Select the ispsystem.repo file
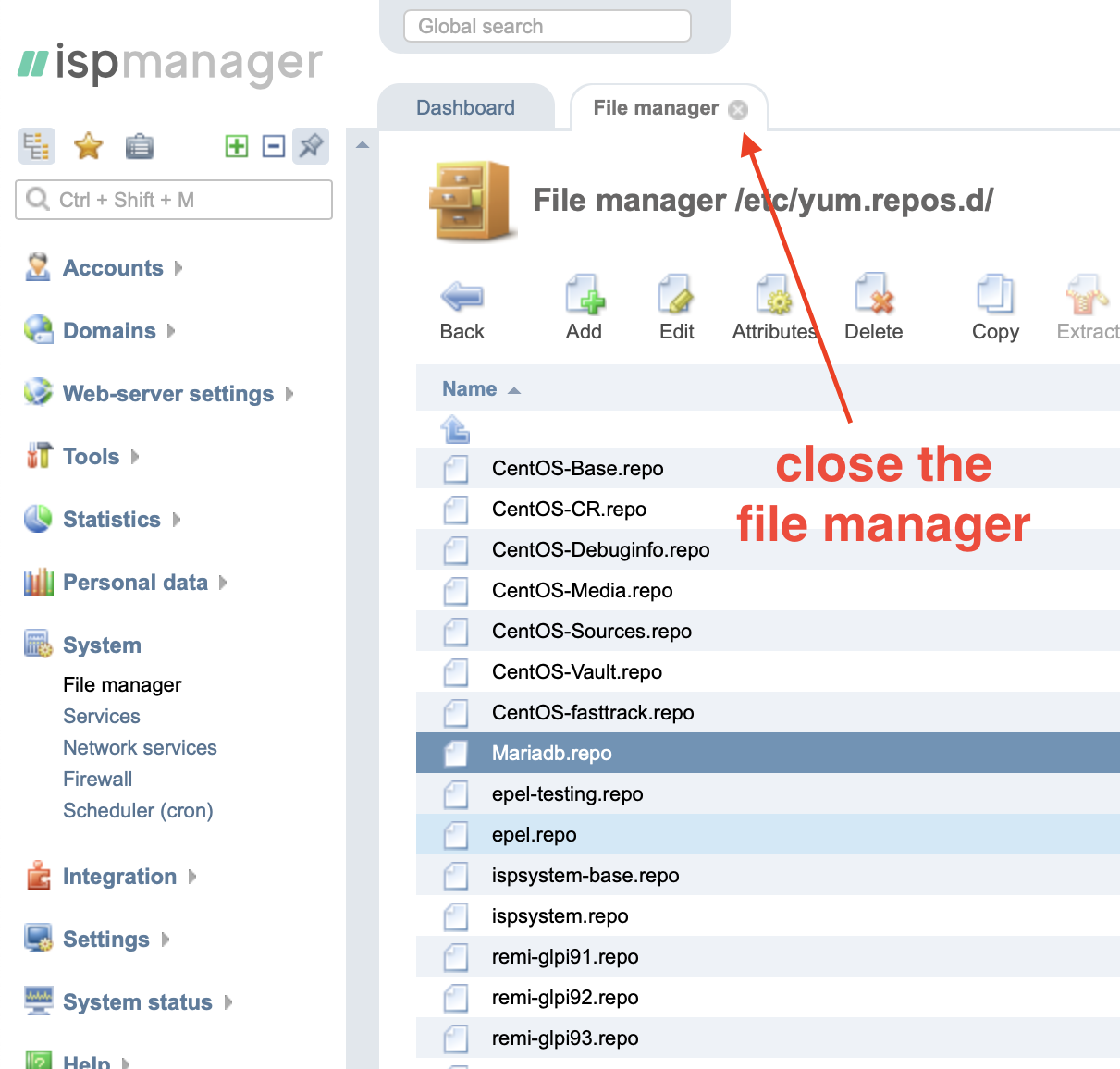 pos(768,916)
